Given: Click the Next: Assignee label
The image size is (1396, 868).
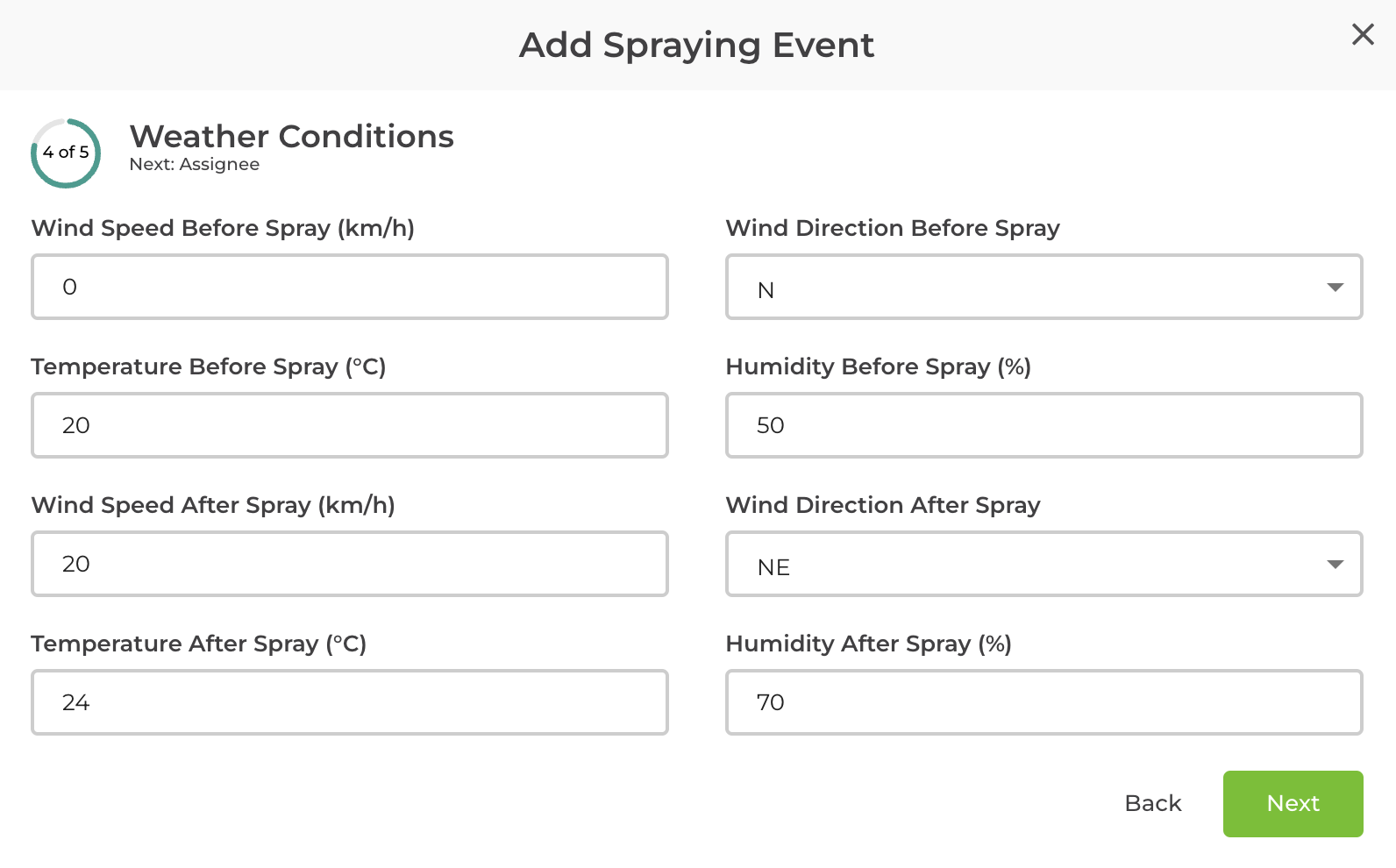Looking at the screenshot, I should coord(194,164).
